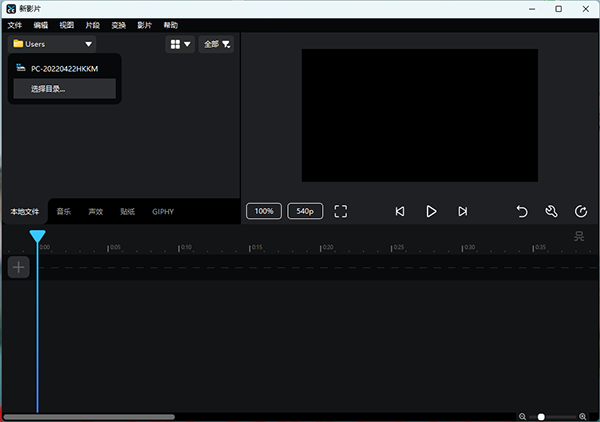Image resolution: width=600 pixels, height=422 pixels.
Task: Open the 片段 menu
Action: point(93,25)
